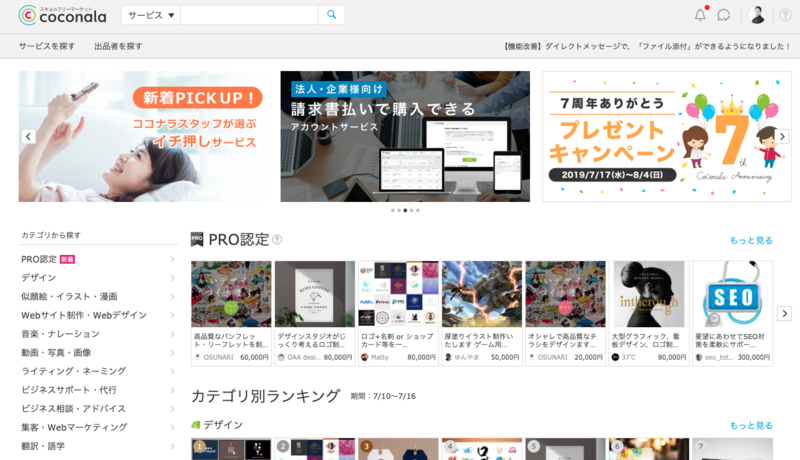Click the magnifier search button
Screen dimensions: 800x460
point(332,15)
